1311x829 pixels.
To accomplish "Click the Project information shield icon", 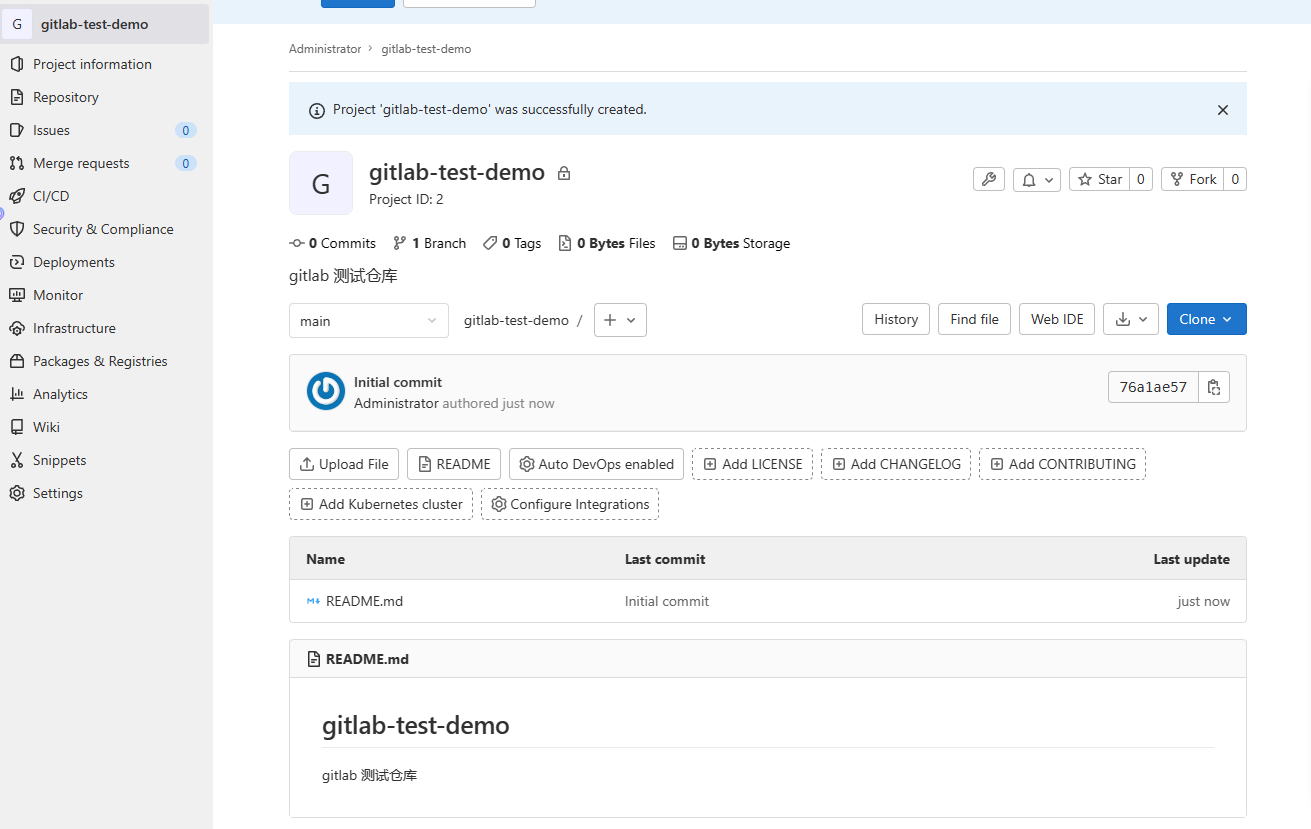I will [16, 64].
